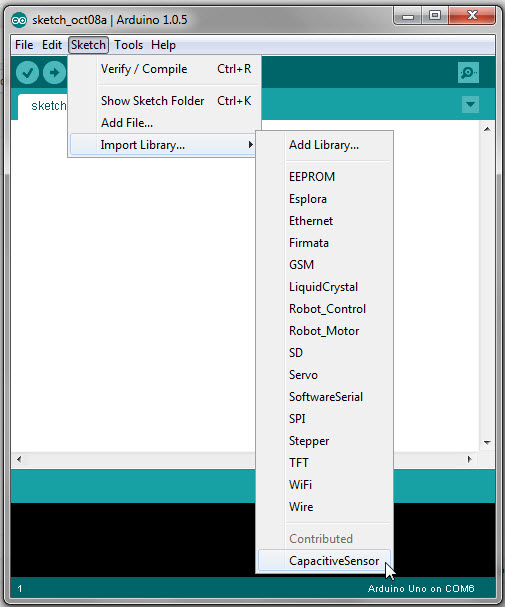Click the Verify checkmark toolbar icon
The height and width of the screenshot is (607, 505).
27,72
